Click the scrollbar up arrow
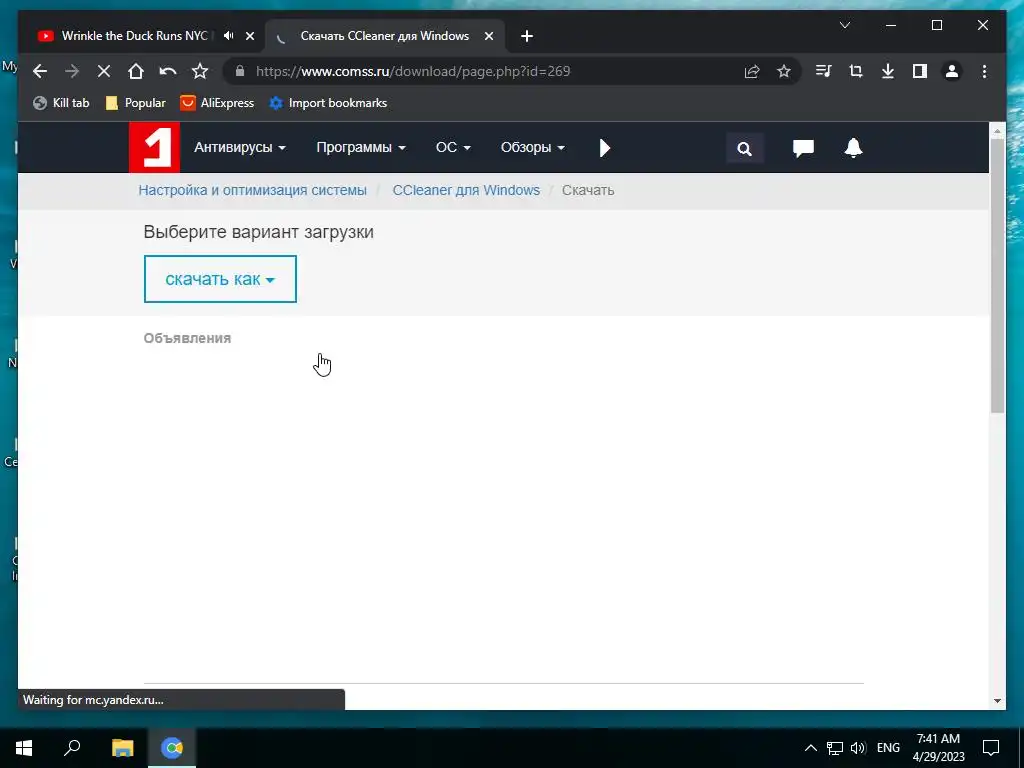This screenshot has width=1024, height=768. pyautogui.click(x=997, y=131)
